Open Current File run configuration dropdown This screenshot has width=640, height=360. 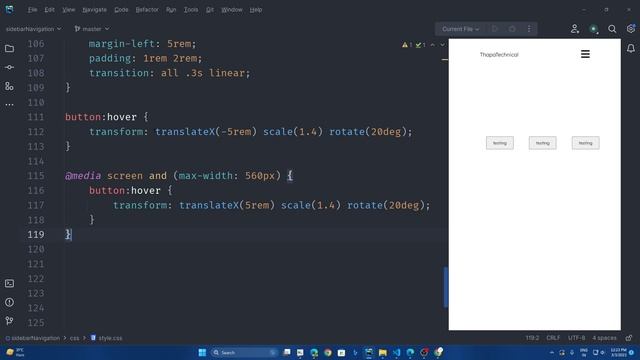click(x=460, y=29)
